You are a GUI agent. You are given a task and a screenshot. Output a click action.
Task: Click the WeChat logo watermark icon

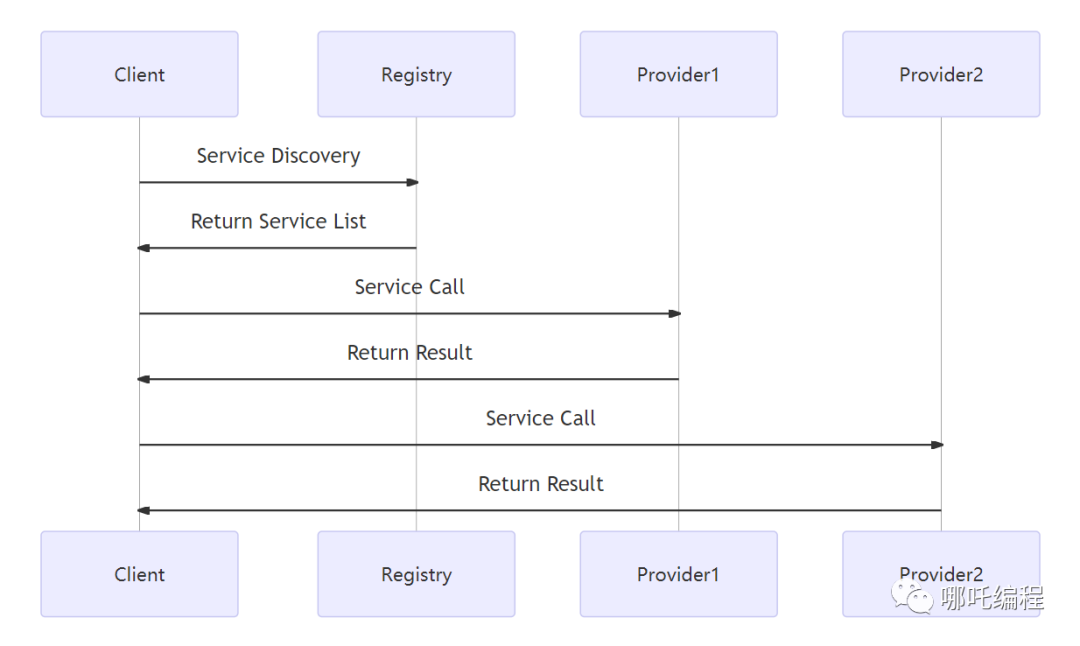(912, 596)
